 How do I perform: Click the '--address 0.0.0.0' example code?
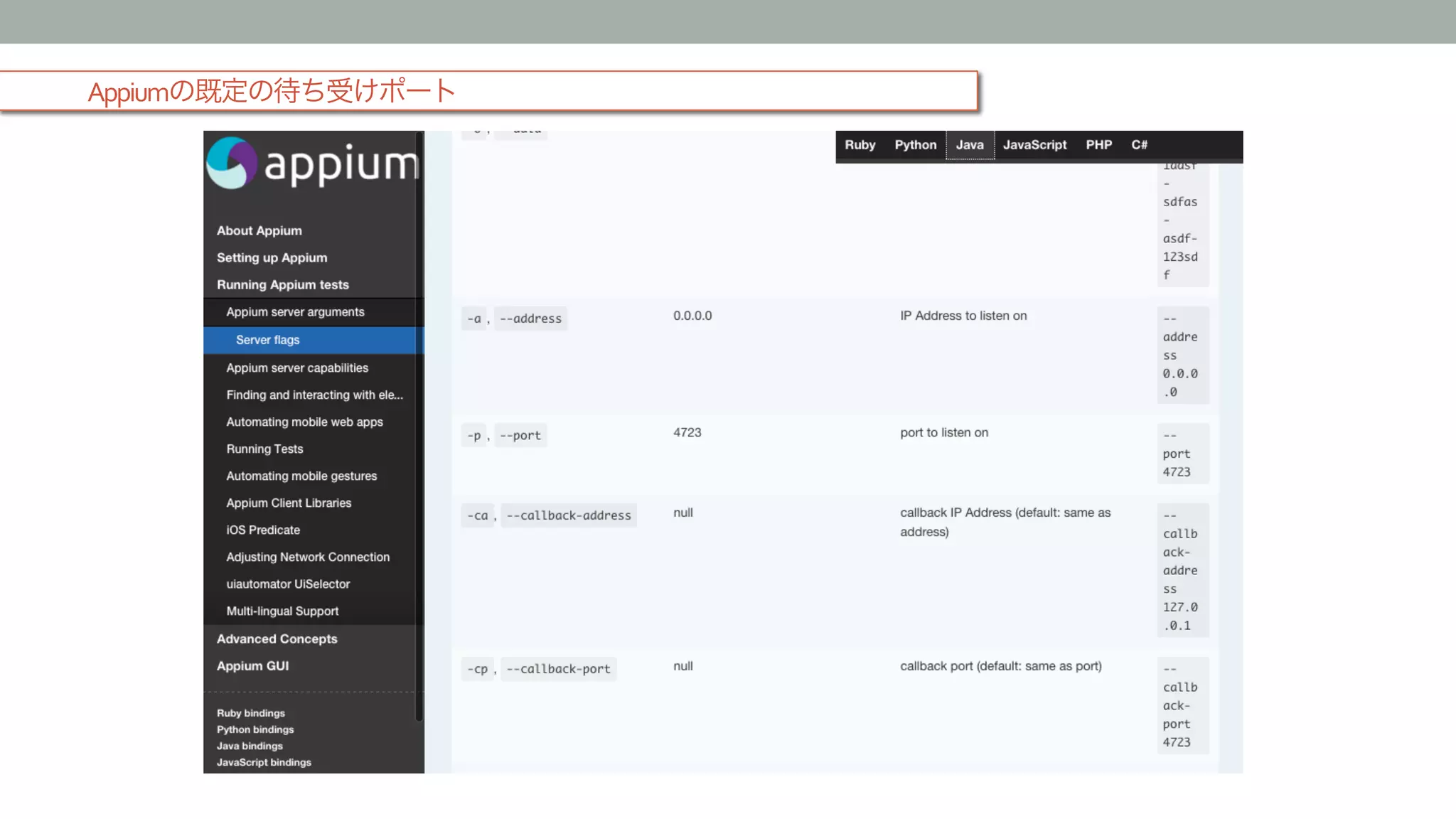[1182, 355]
